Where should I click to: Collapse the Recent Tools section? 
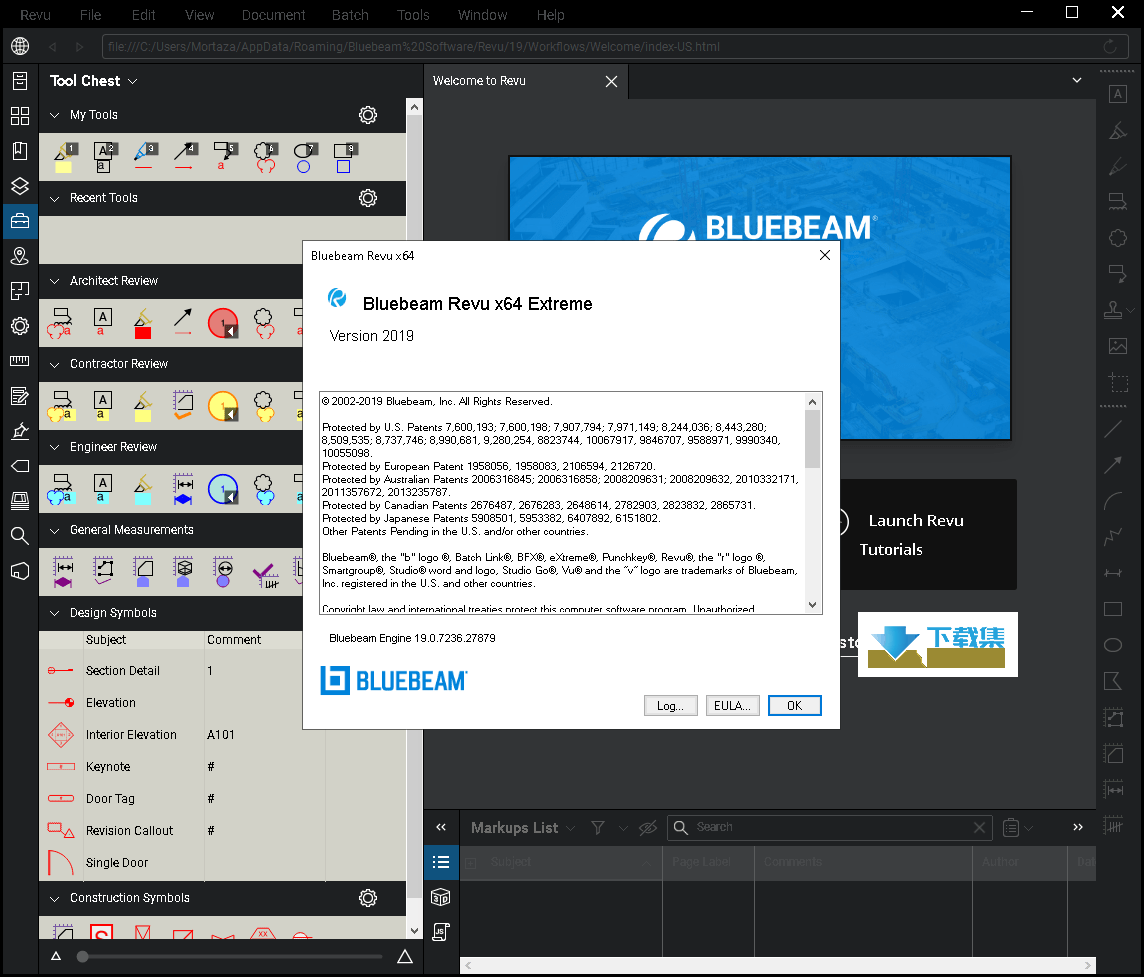point(54,198)
